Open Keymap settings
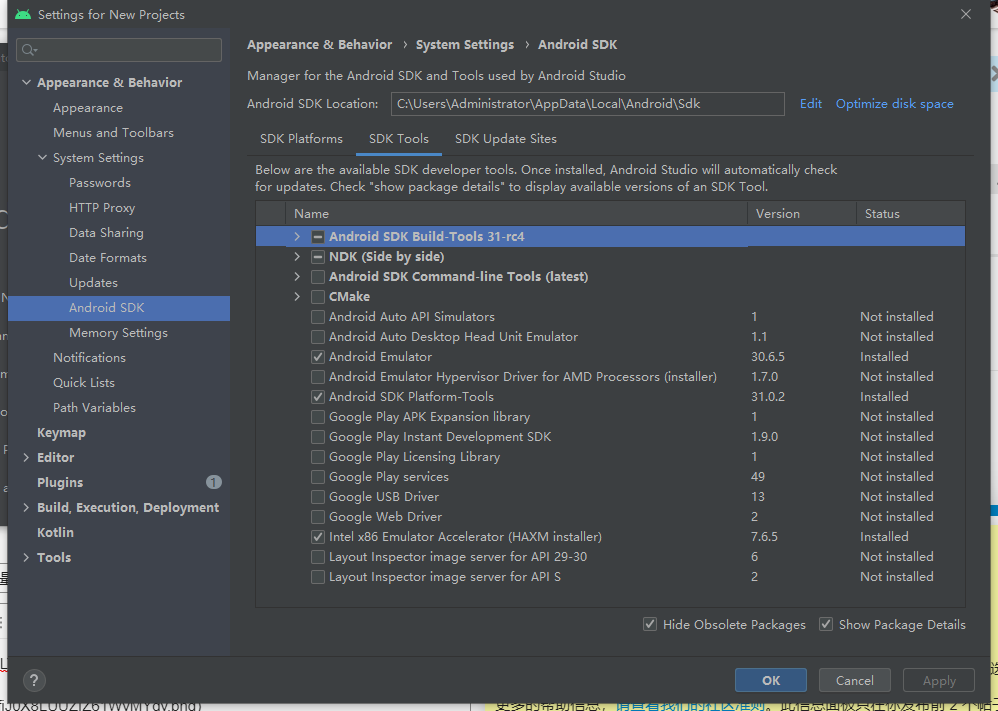Image resolution: width=998 pixels, height=711 pixels. (x=61, y=433)
